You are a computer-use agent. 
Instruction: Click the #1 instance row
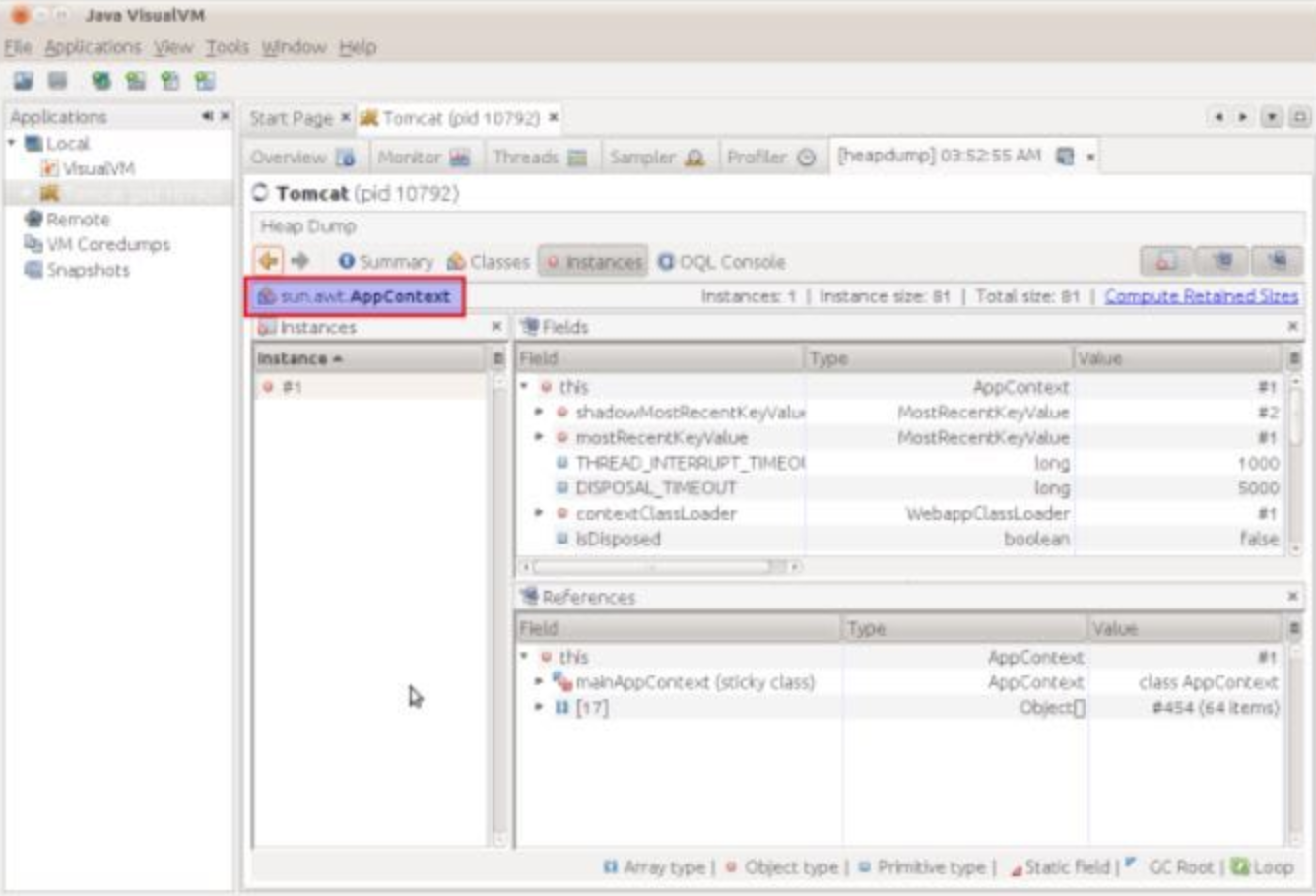370,387
